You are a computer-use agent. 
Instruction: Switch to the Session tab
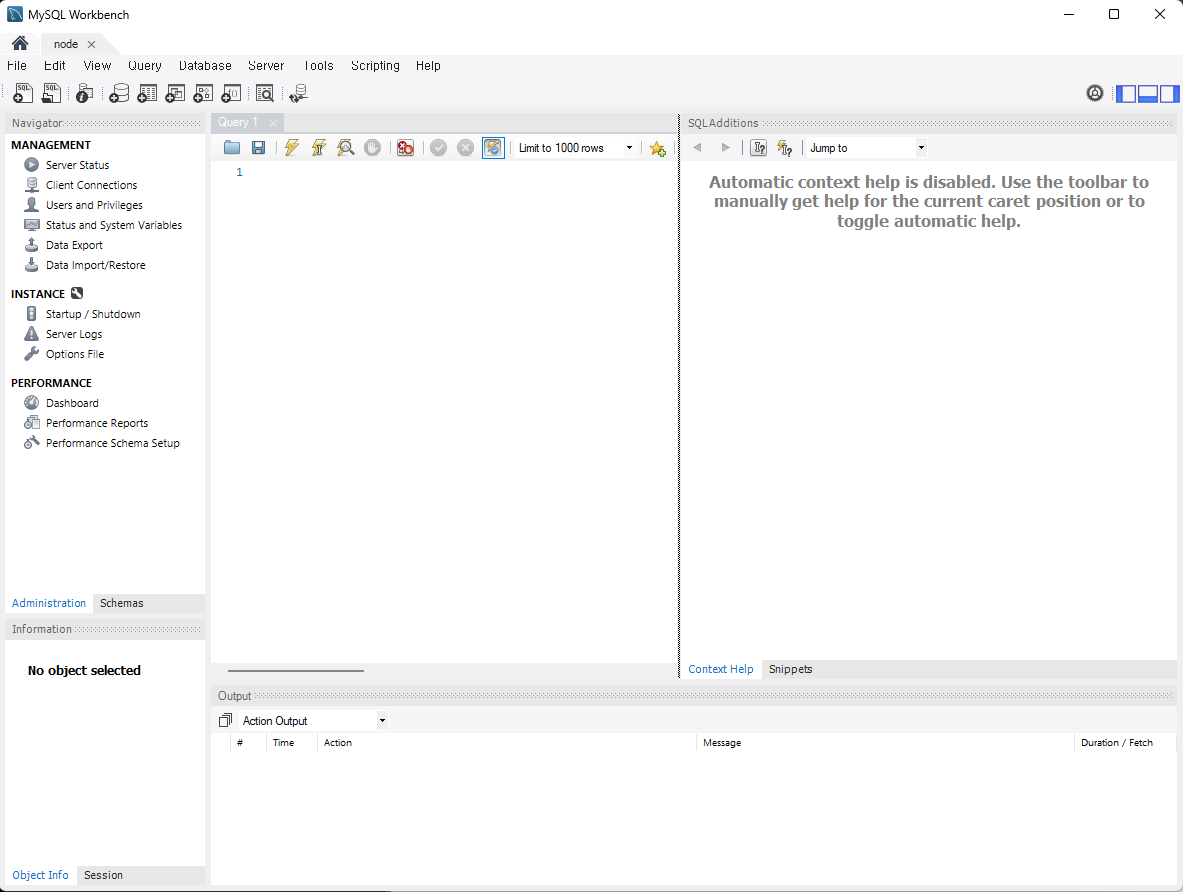pos(103,875)
